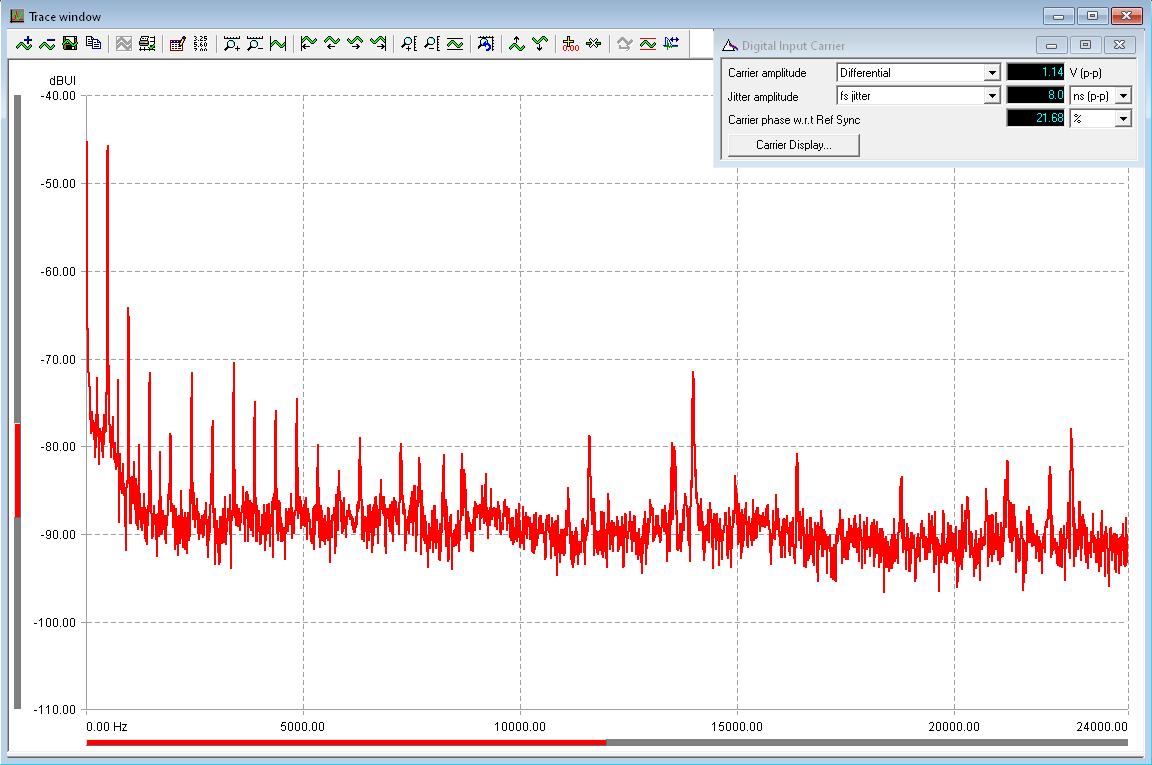The image size is (1152, 765).
Task: Expand the ns (p-p) units dropdown
Action: tap(1122, 96)
